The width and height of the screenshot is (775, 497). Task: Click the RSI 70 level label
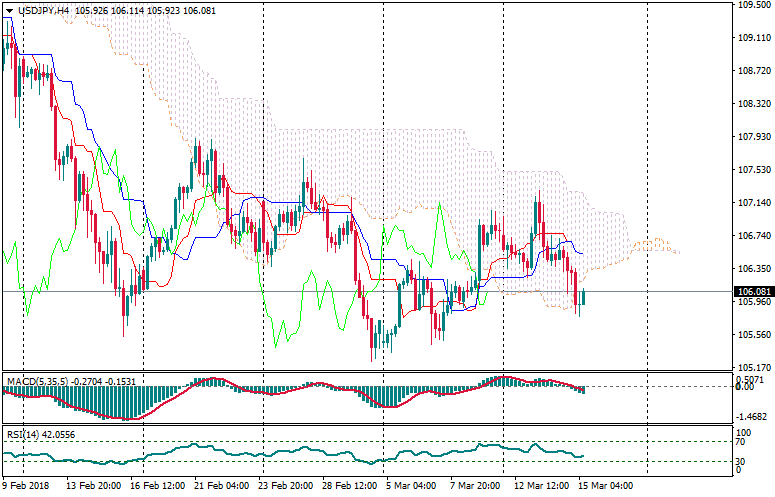[x=741, y=441]
